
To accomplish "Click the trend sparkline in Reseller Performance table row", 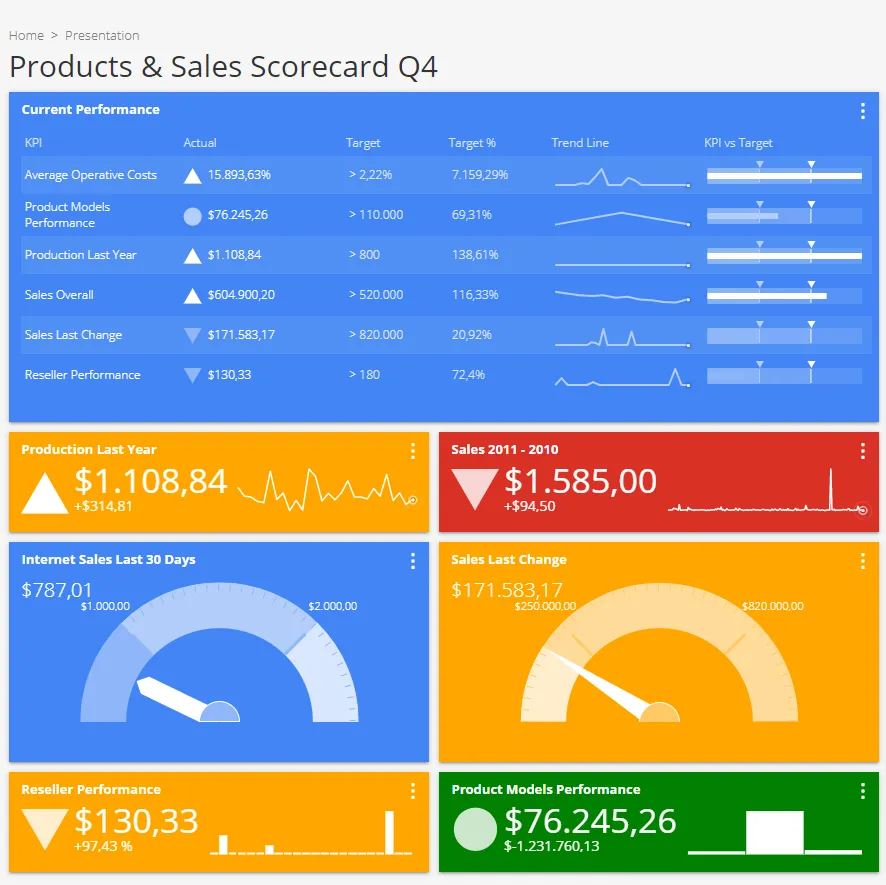I will (622, 378).
